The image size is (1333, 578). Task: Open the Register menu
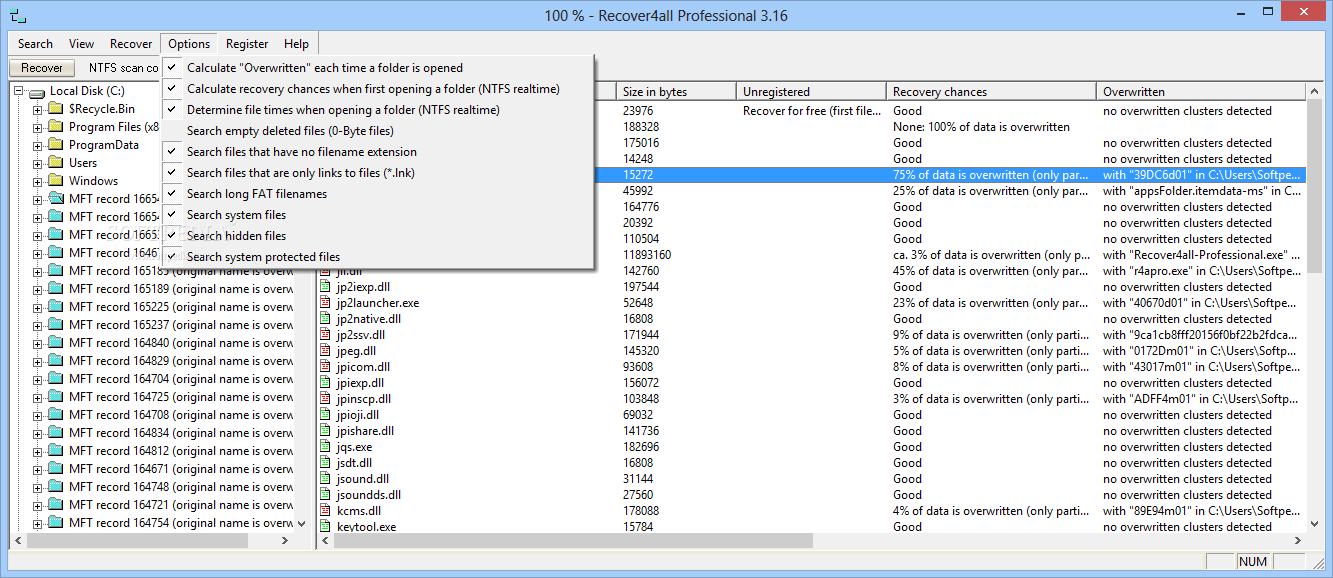247,44
